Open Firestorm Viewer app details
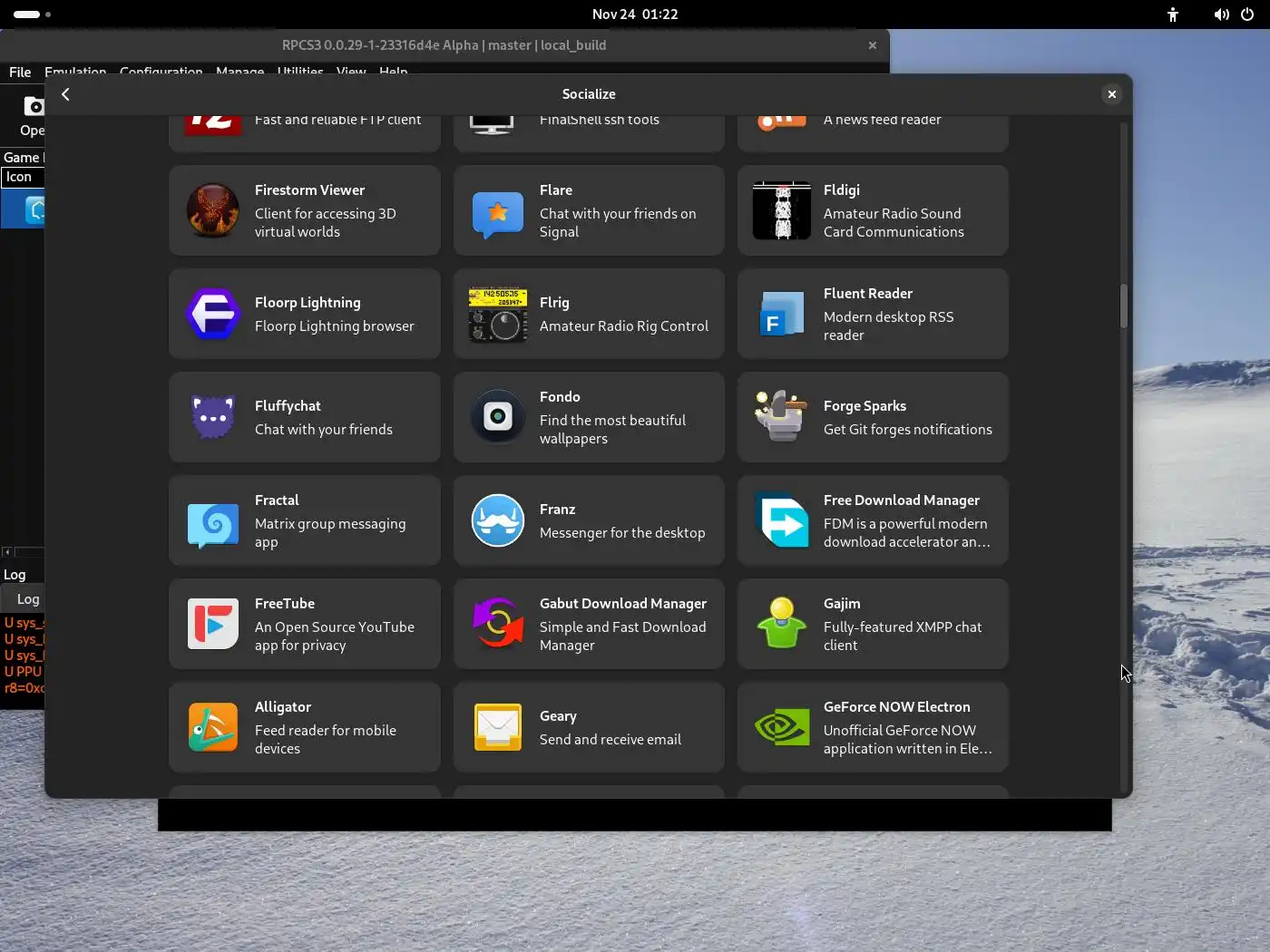 click(305, 210)
